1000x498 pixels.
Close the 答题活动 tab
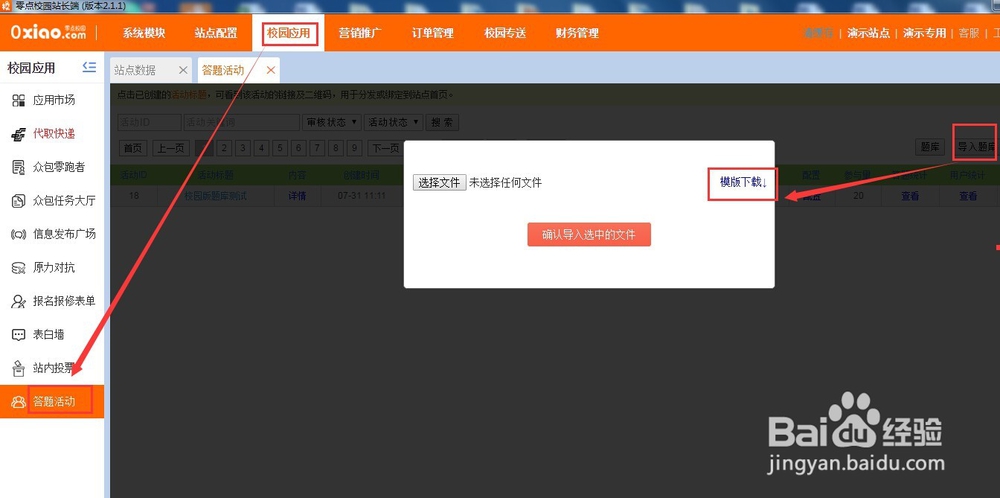click(x=271, y=70)
